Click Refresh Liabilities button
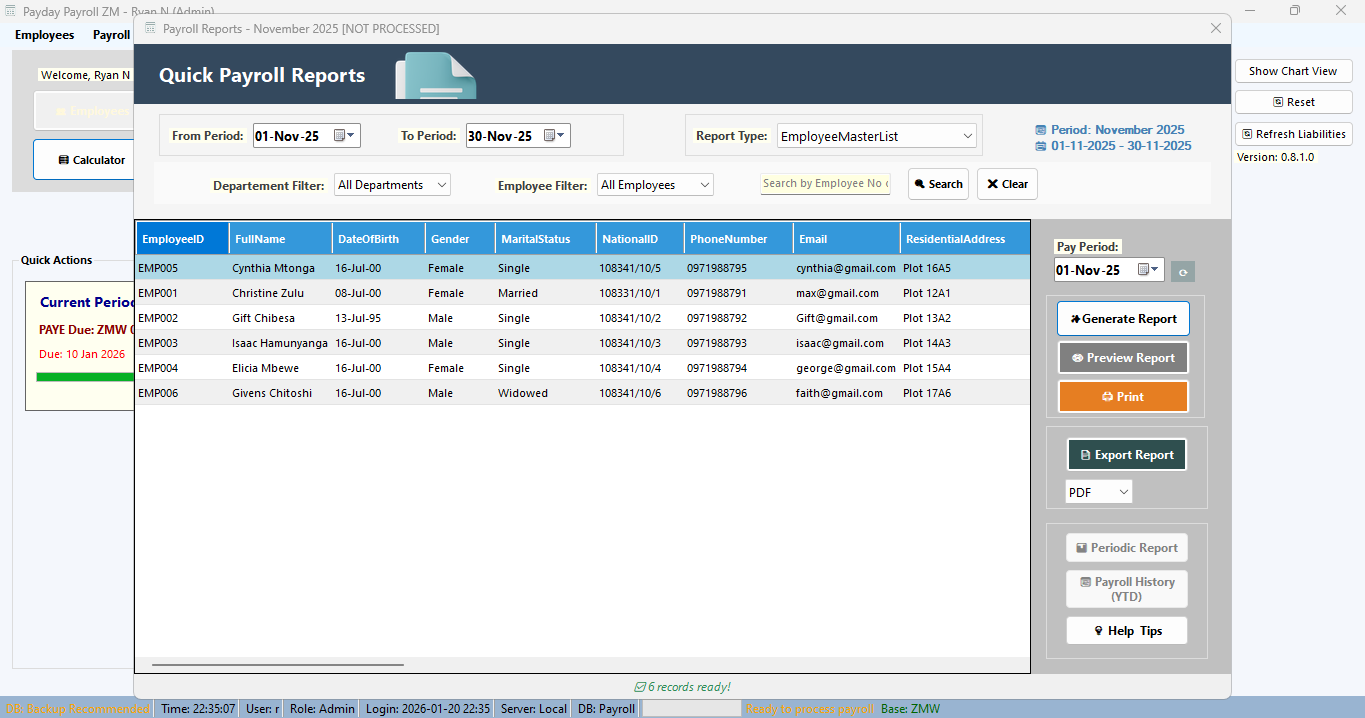 1293,134
